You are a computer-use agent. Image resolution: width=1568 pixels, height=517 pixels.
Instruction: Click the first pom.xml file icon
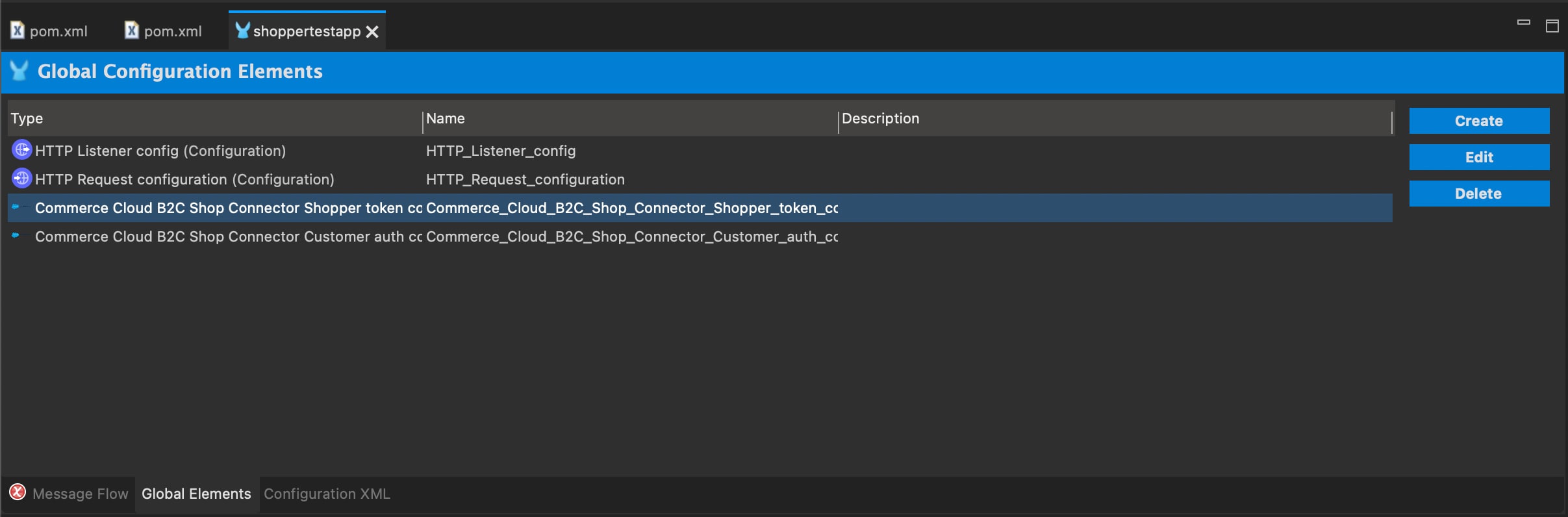pos(18,30)
